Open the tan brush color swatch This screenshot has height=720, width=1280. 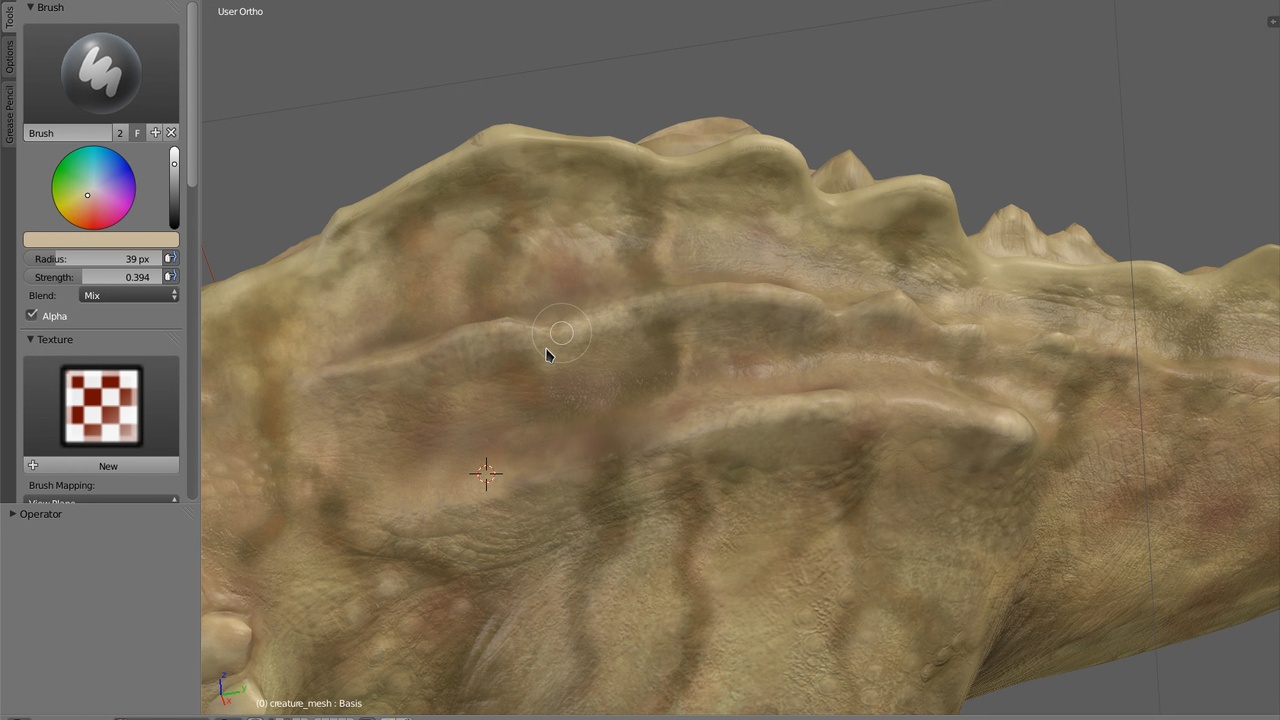[101, 240]
